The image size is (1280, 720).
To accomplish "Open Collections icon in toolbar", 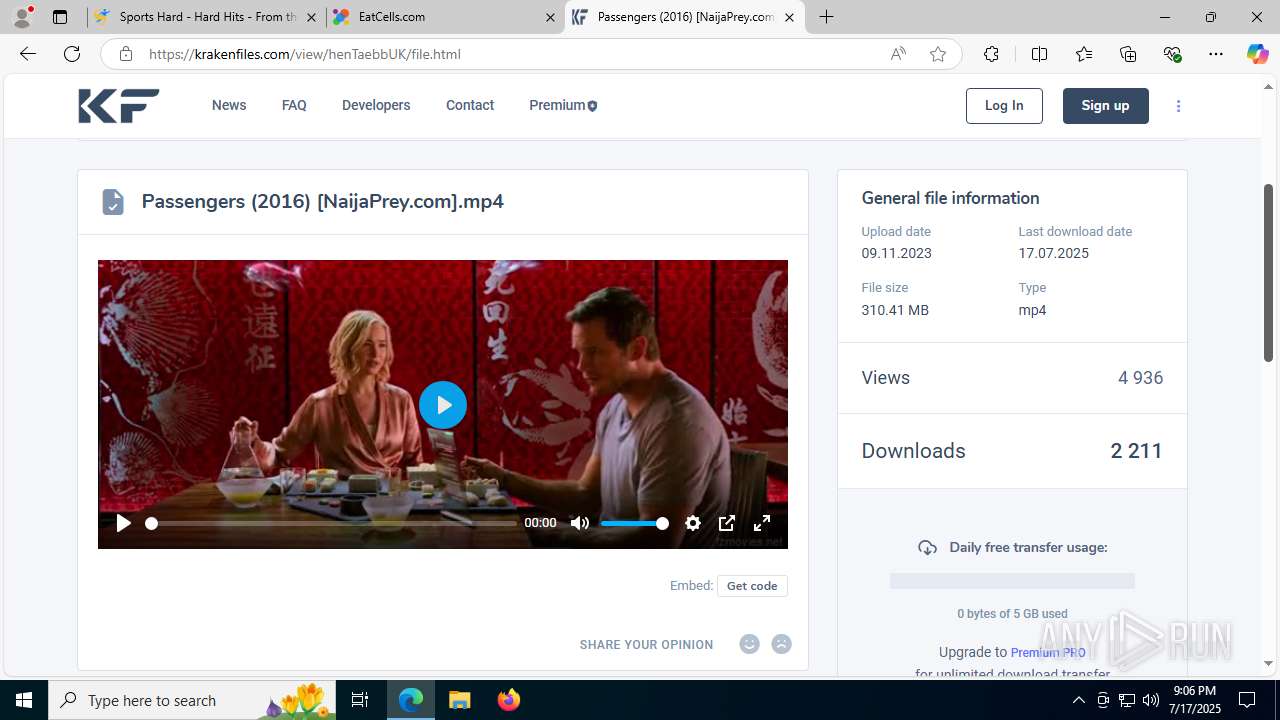I will click(x=1128, y=54).
